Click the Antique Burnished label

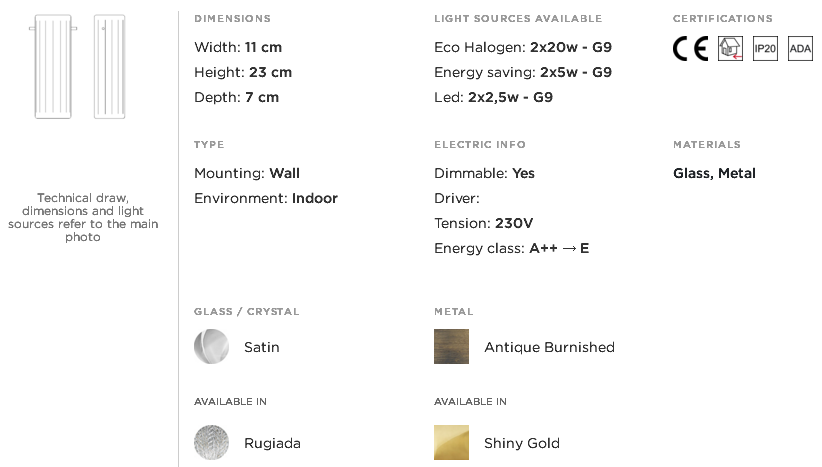click(x=549, y=347)
